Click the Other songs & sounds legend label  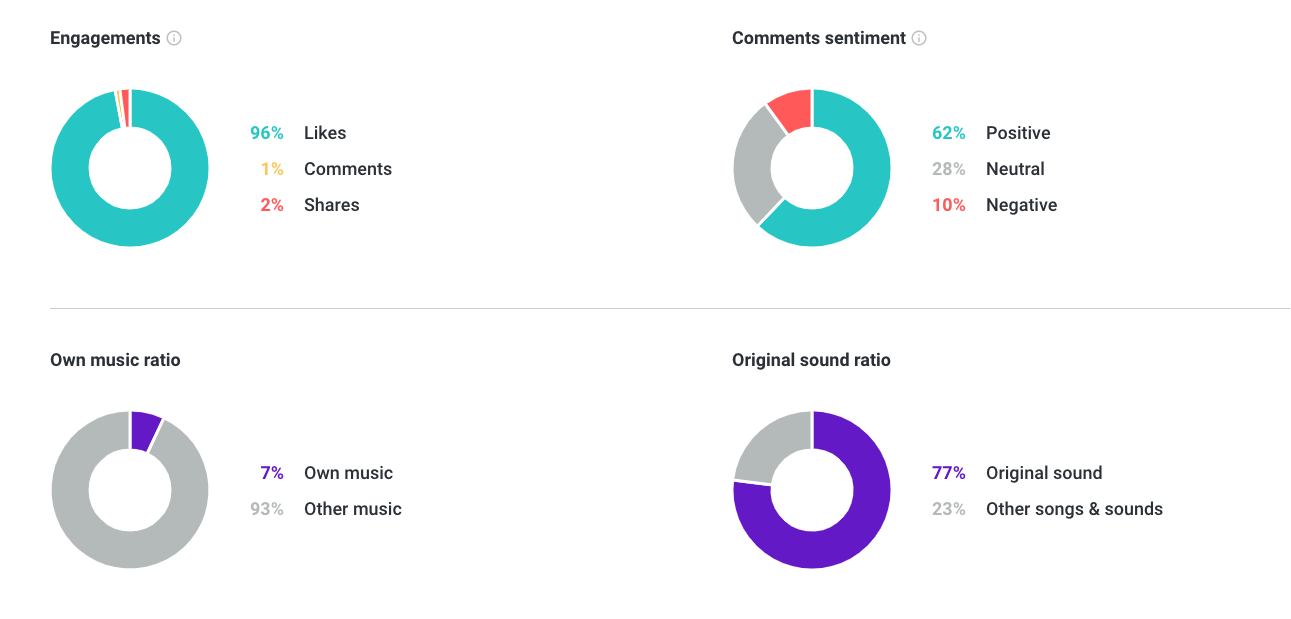[x=1074, y=509]
